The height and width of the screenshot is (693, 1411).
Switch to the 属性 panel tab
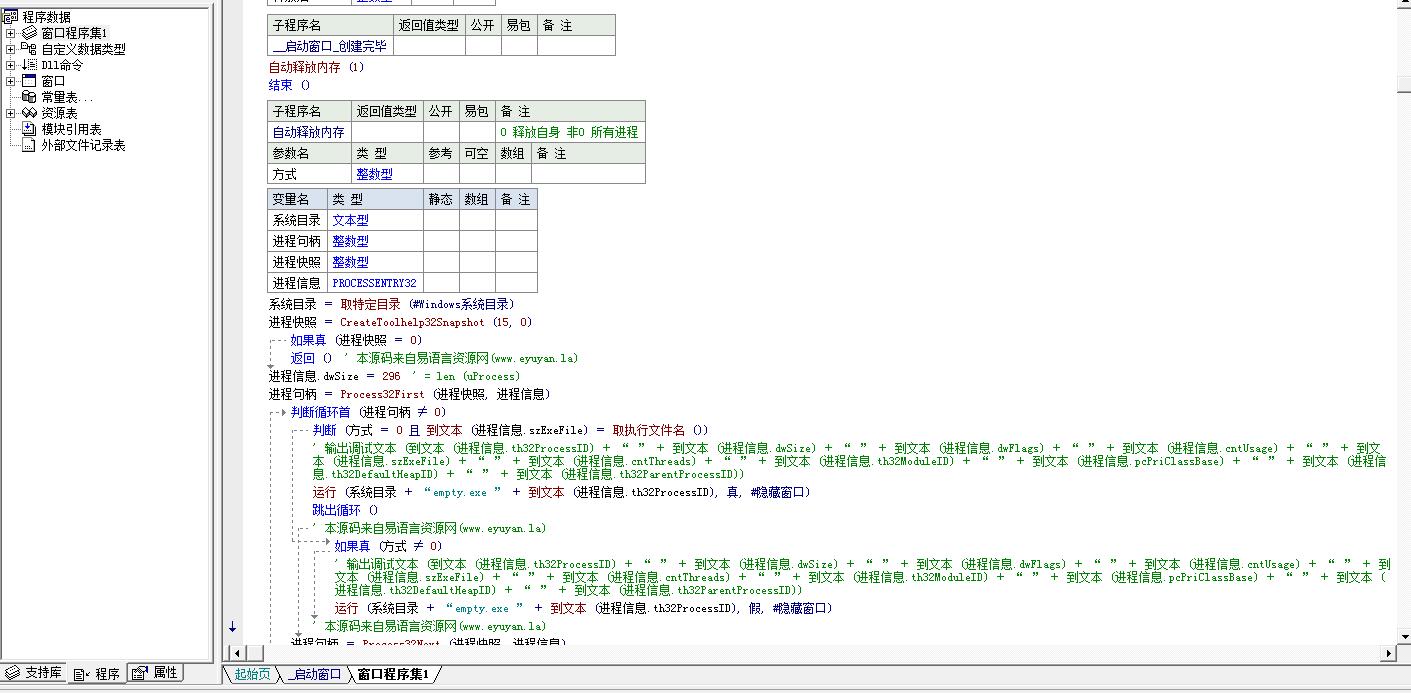tap(154, 673)
